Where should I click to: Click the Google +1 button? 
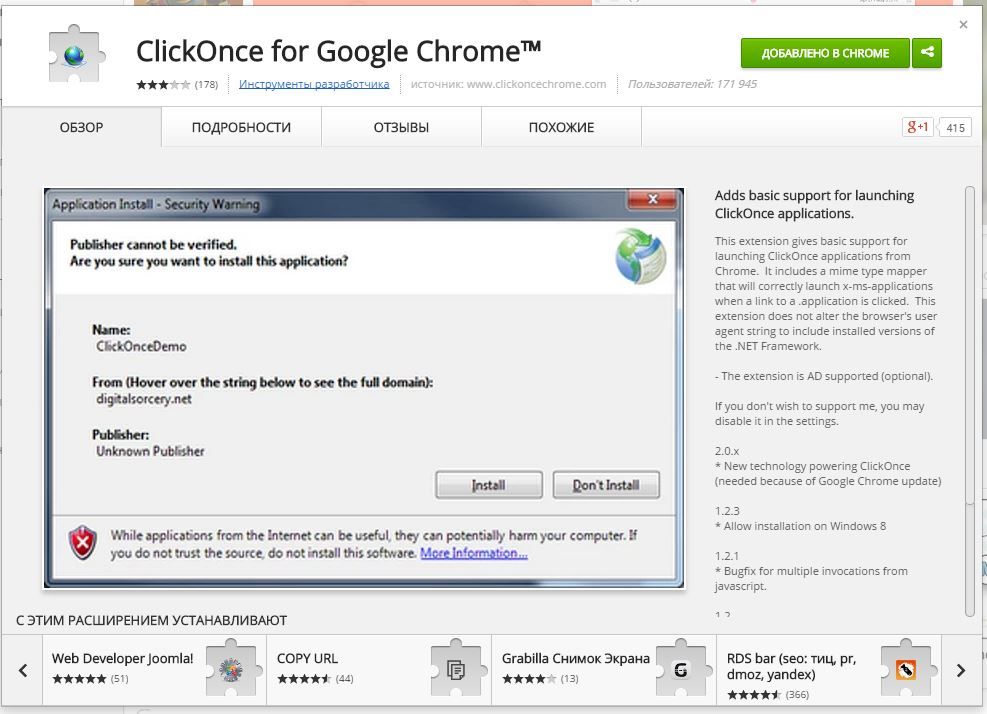917,127
